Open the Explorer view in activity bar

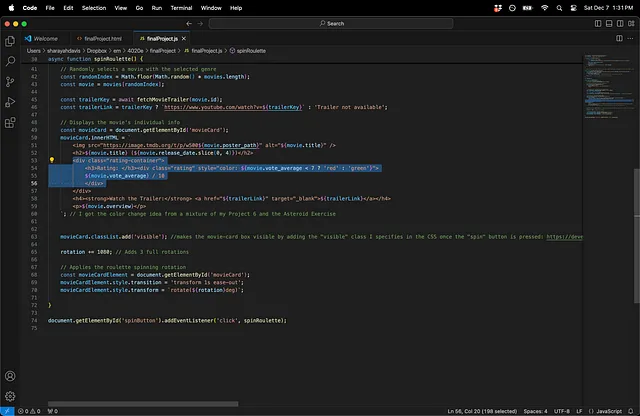pyautogui.click(x=10, y=41)
